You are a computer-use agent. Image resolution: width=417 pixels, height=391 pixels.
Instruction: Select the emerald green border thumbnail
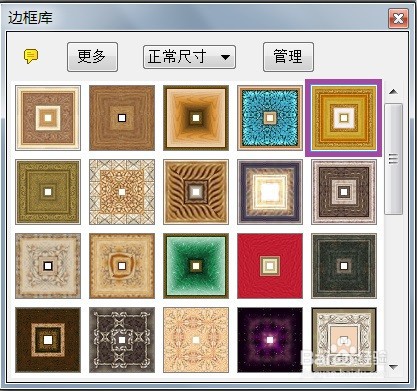point(196,266)
